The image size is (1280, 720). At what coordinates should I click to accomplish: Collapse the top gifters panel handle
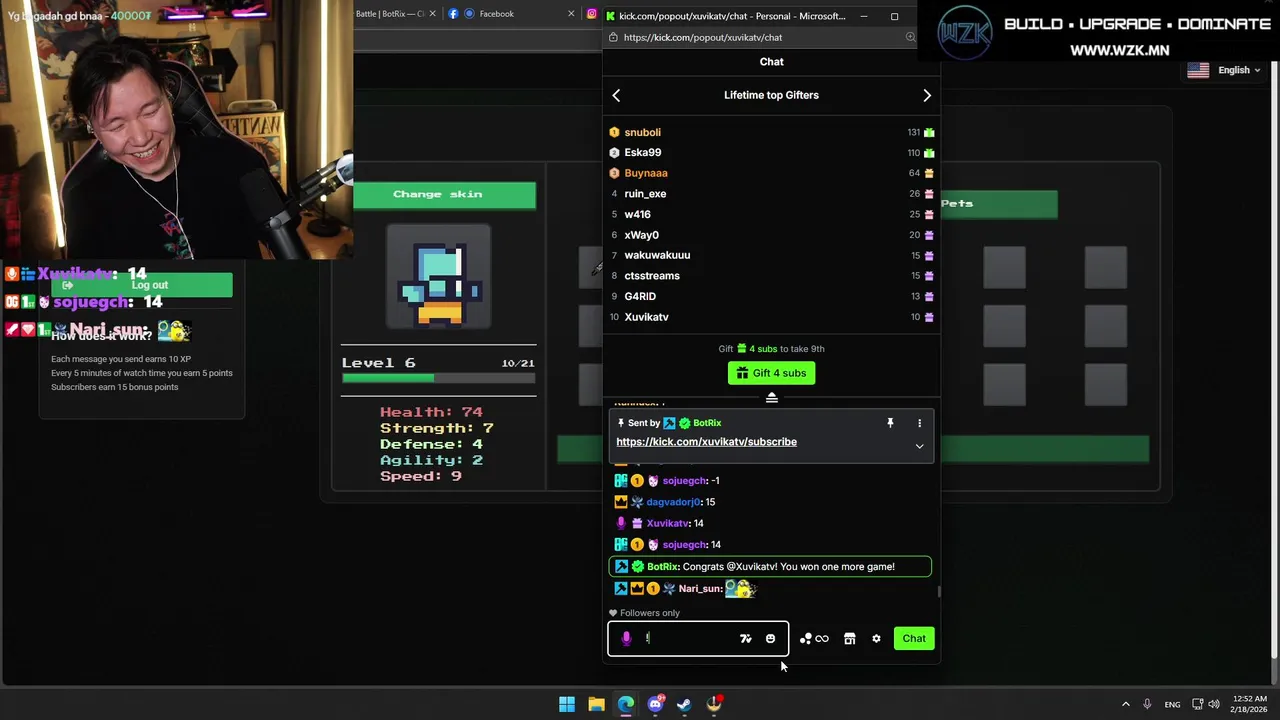(771, 398)
